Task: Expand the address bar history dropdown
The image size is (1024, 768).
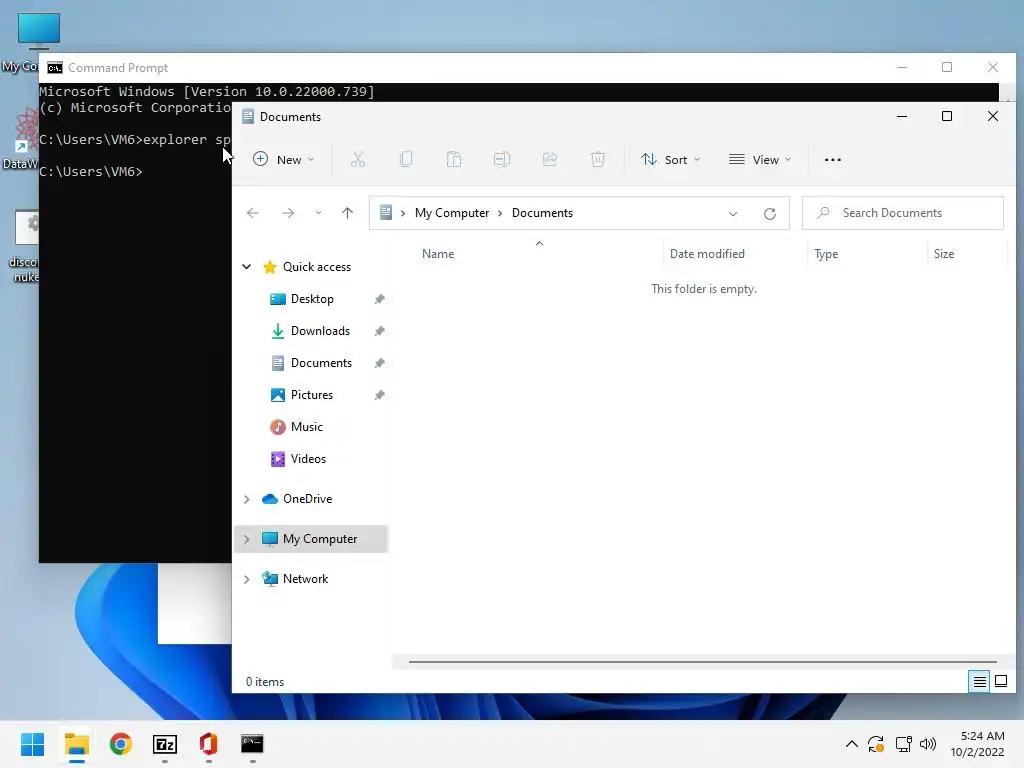Action: (733, 214)
